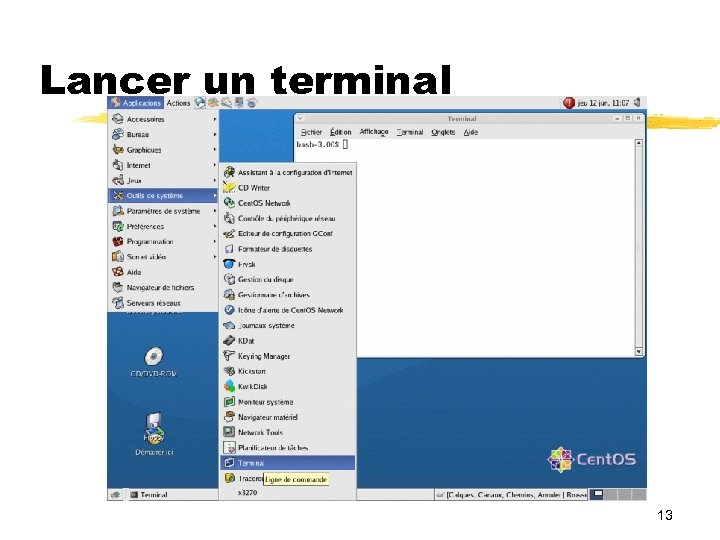Click the bash prompt in Terminal
720x540 pixels.
click(x=318, y=144)
